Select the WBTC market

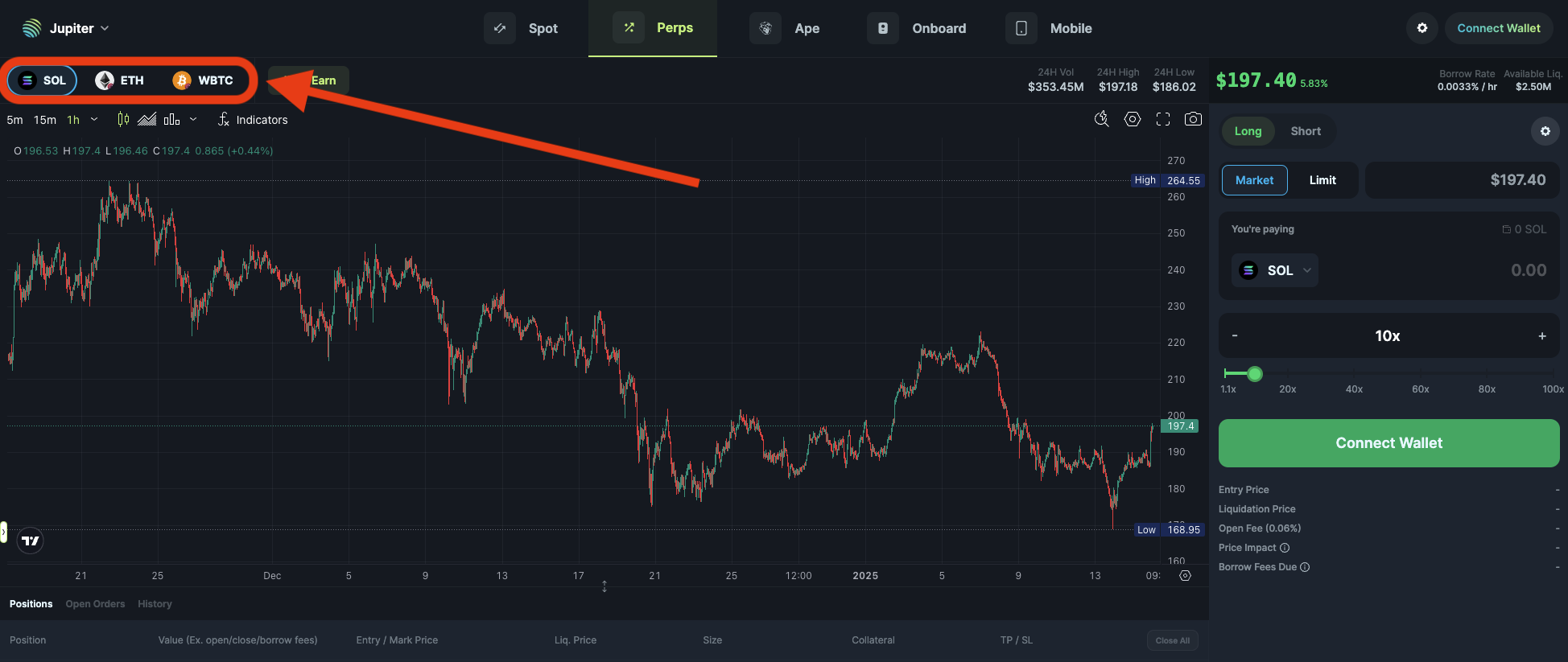click(204, 80)
